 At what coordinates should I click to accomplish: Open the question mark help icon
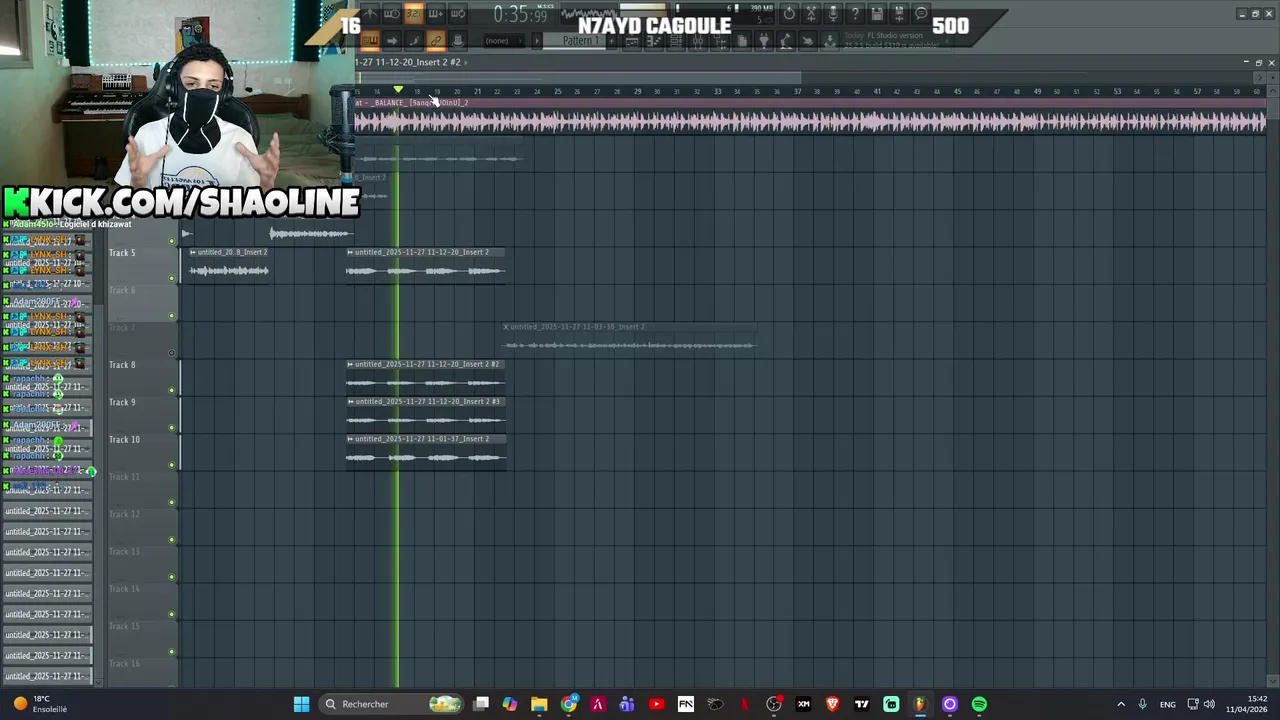tap(855, 14)
